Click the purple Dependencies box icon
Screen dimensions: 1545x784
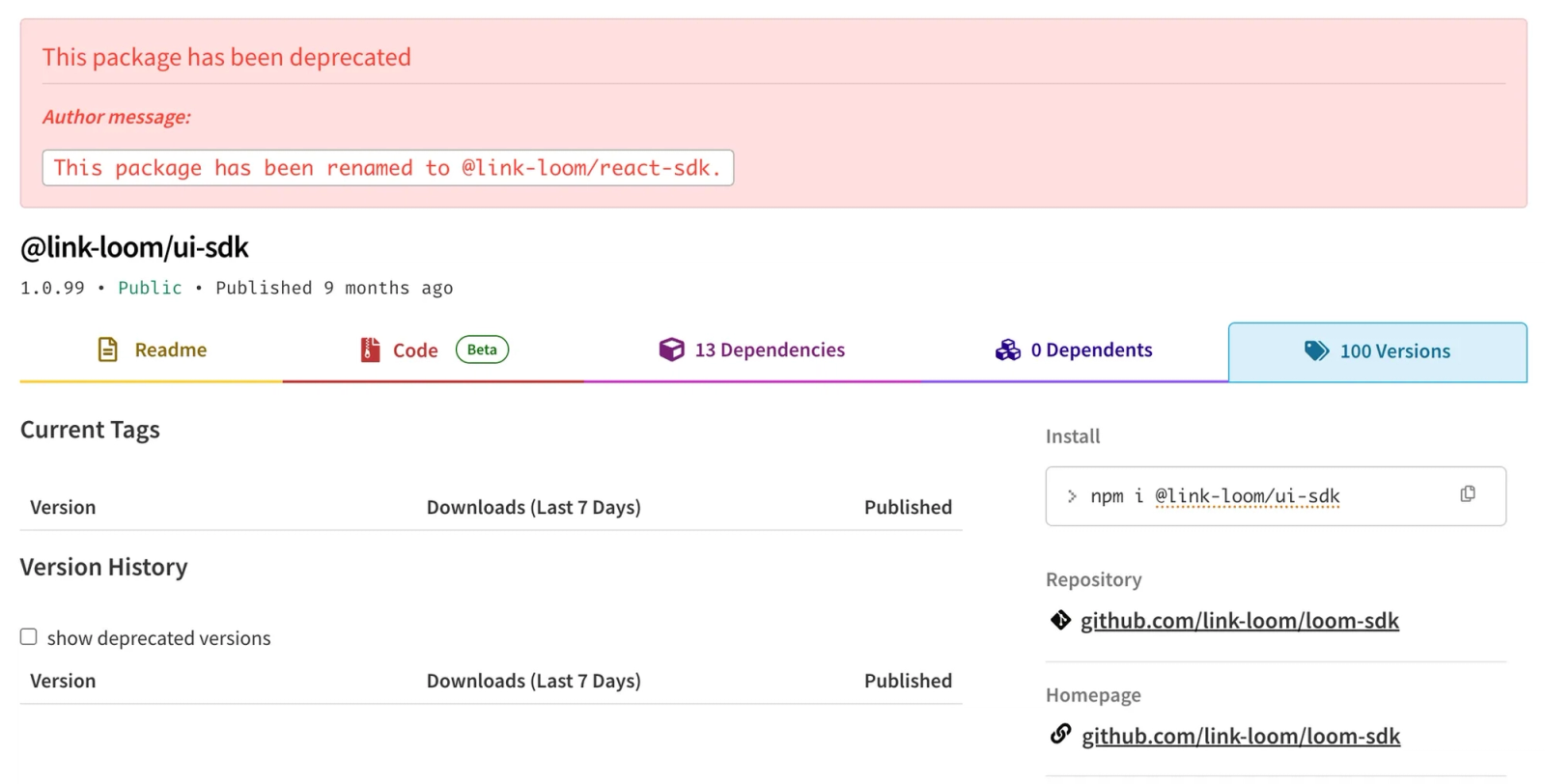(671, 350)
